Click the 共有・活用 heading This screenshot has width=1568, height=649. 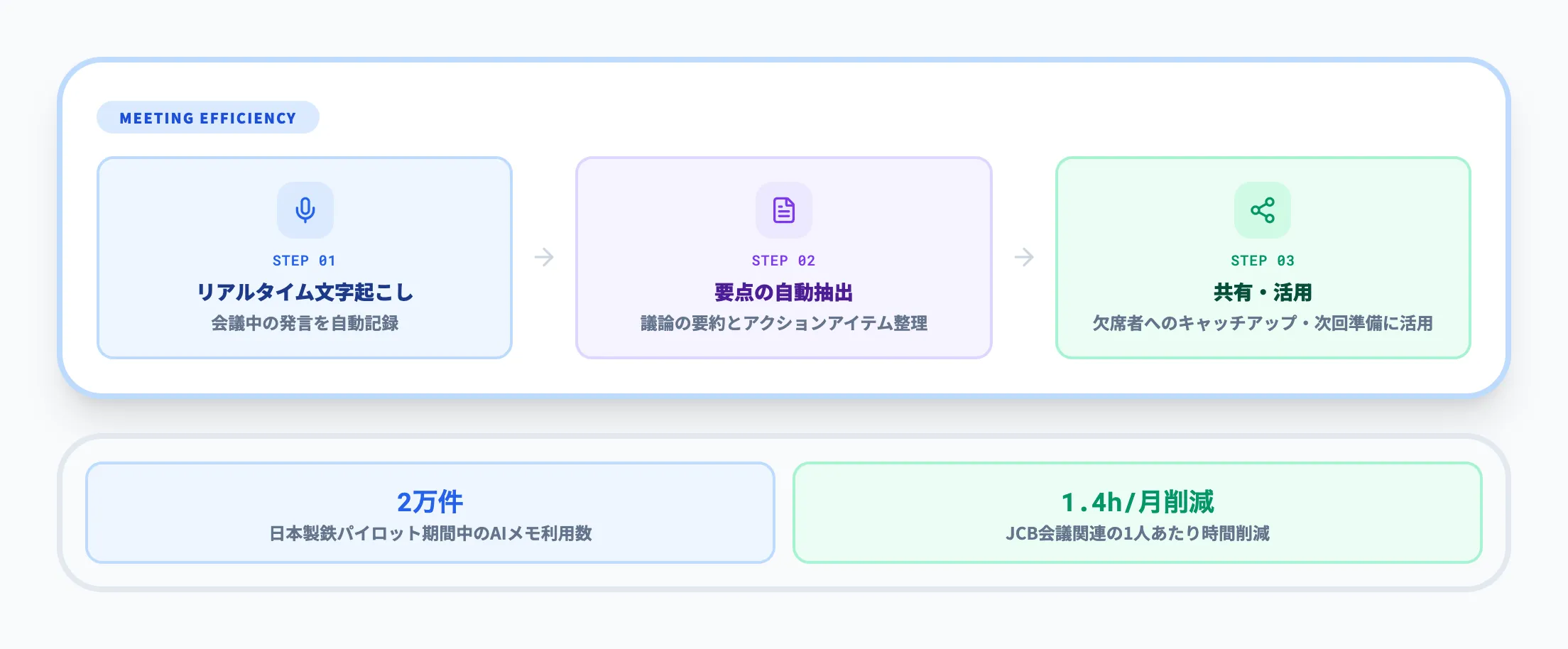1261,291
